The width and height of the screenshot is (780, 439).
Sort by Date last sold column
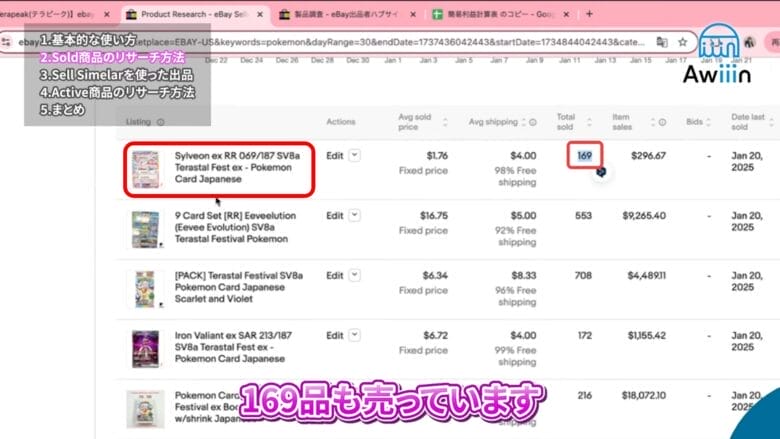pyautogui.click(x=772, y=122)
